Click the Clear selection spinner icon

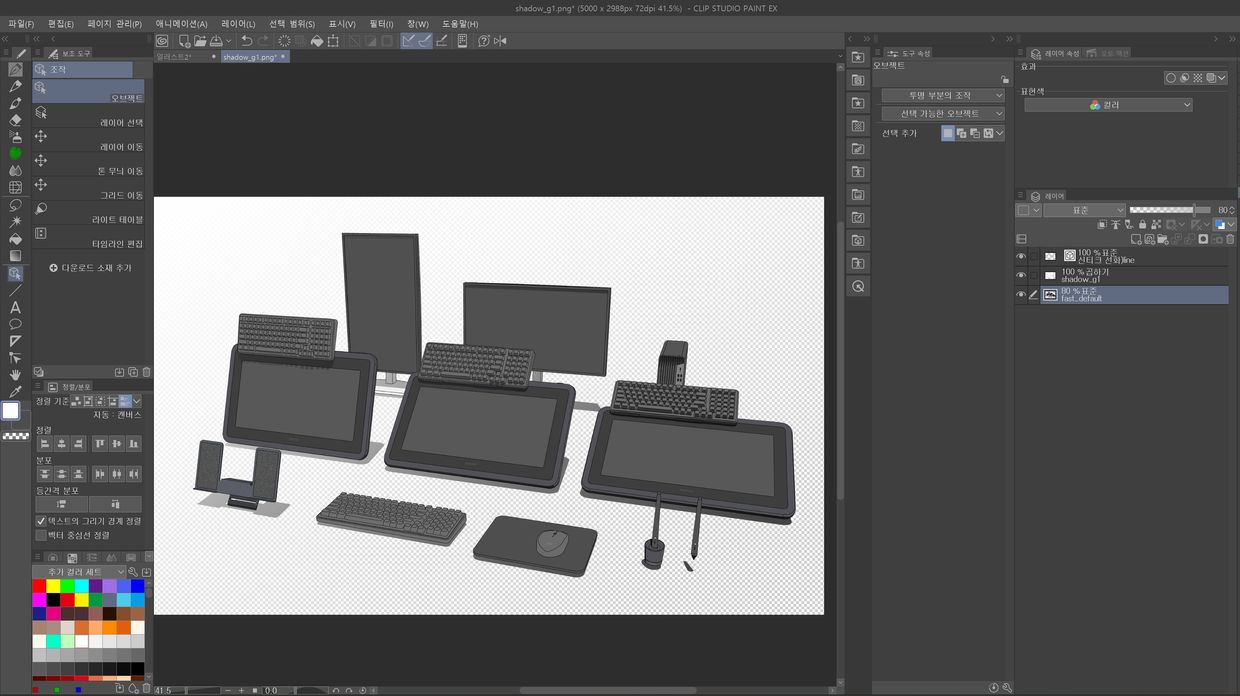coord(285,41)
